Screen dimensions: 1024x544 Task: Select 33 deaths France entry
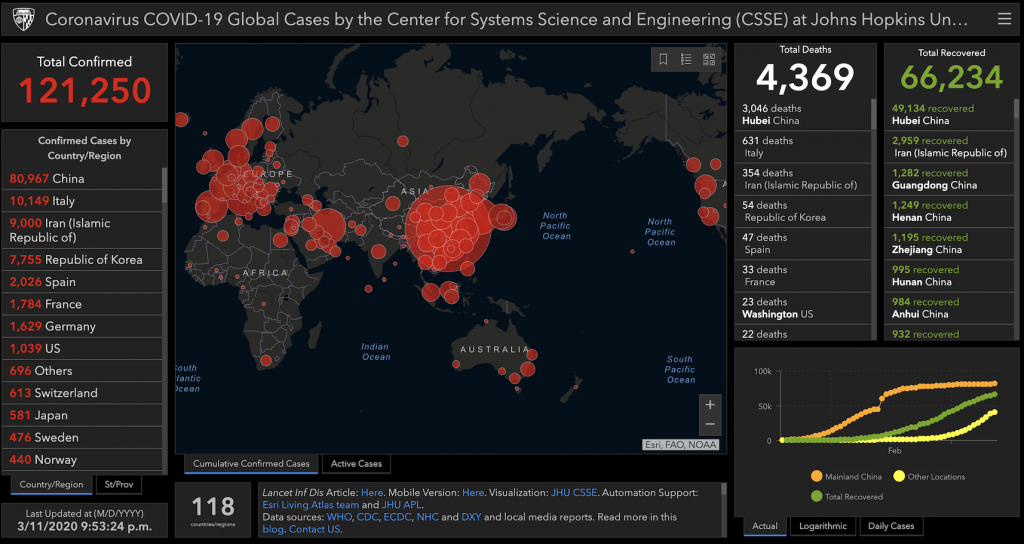tap(803, 275)
